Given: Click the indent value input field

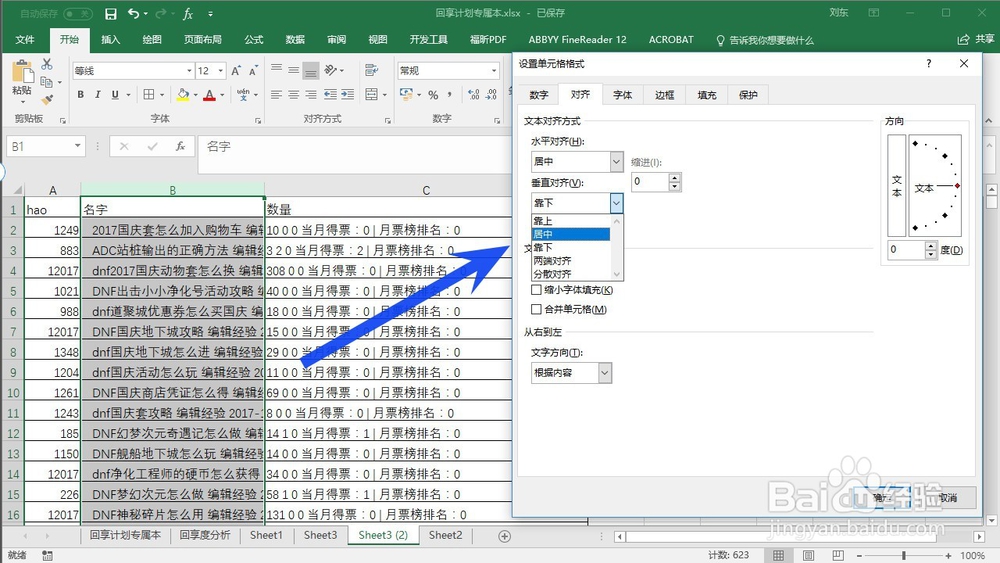Looking at the screenshot, I should click(x=650, y=182).
